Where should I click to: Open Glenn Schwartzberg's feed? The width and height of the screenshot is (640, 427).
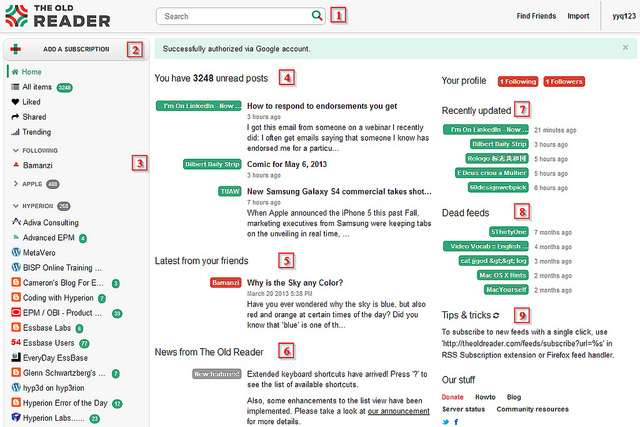[x=64, y=373]
